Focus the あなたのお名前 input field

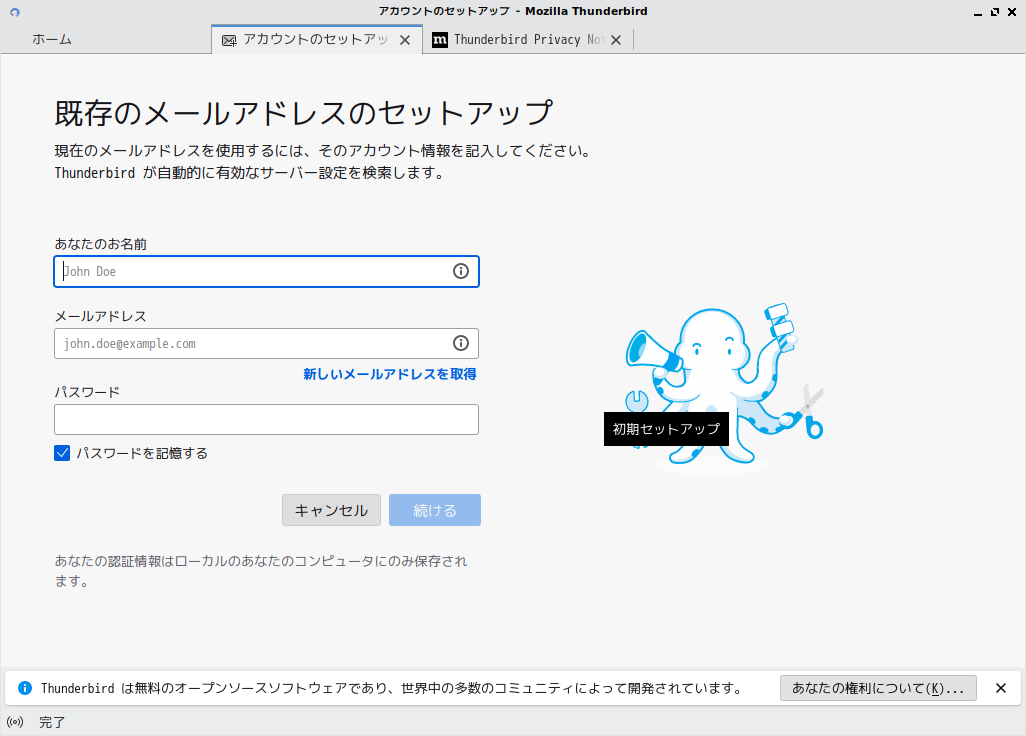(266, 271)
